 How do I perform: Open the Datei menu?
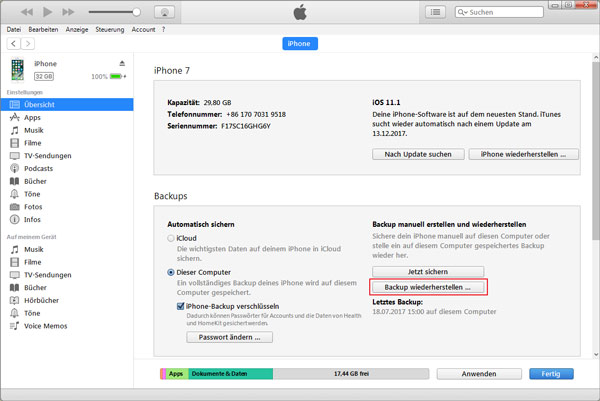tap(14, 29)
